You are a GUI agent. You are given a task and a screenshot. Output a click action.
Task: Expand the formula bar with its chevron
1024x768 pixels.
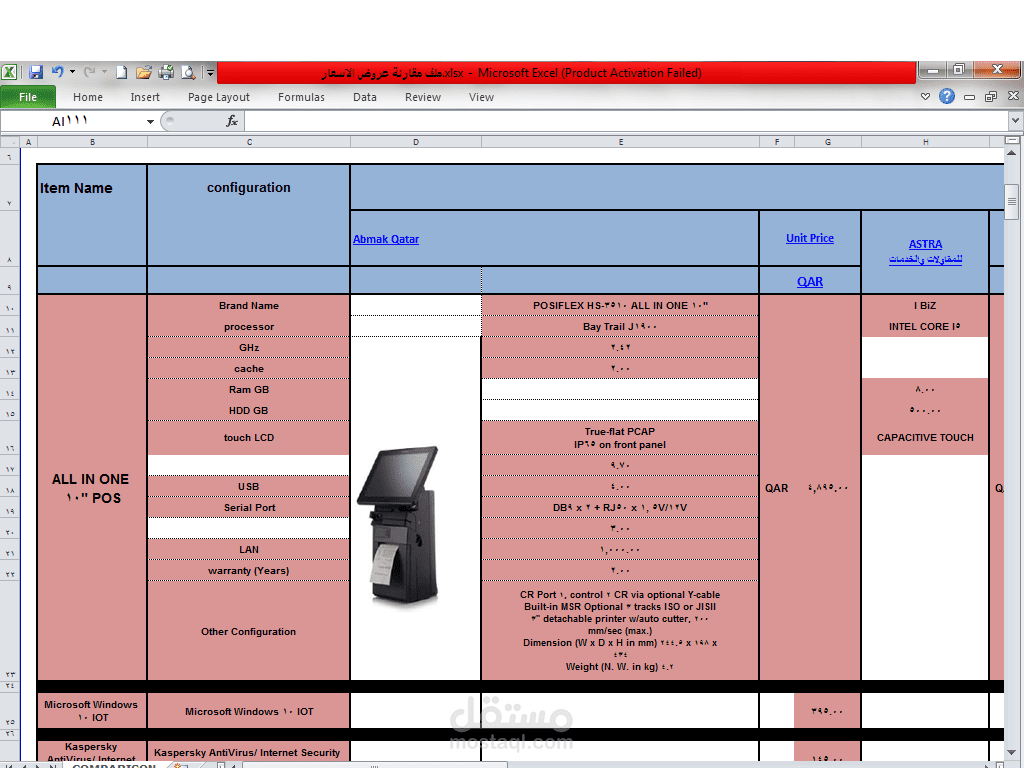(x=1016, y=121)
